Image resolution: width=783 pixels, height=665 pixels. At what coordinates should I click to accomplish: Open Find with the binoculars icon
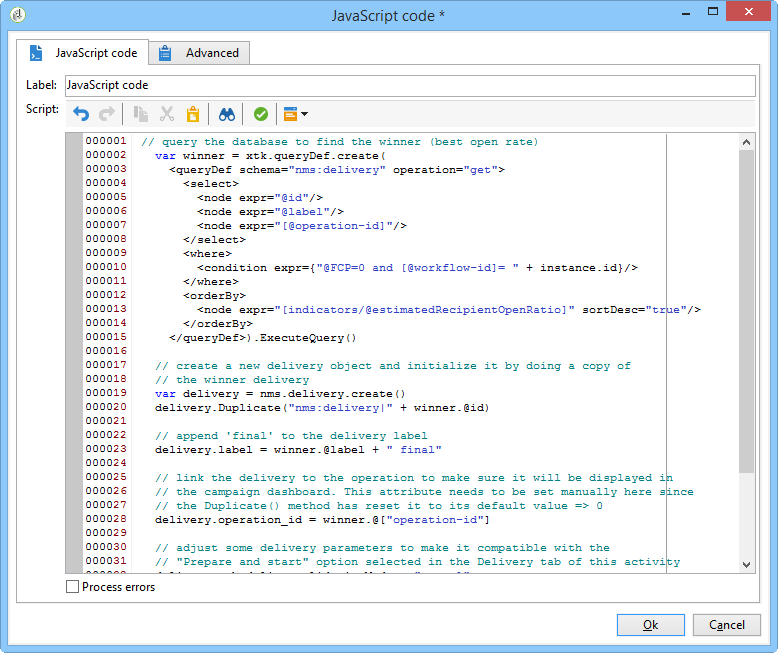[x=227, y=114]
